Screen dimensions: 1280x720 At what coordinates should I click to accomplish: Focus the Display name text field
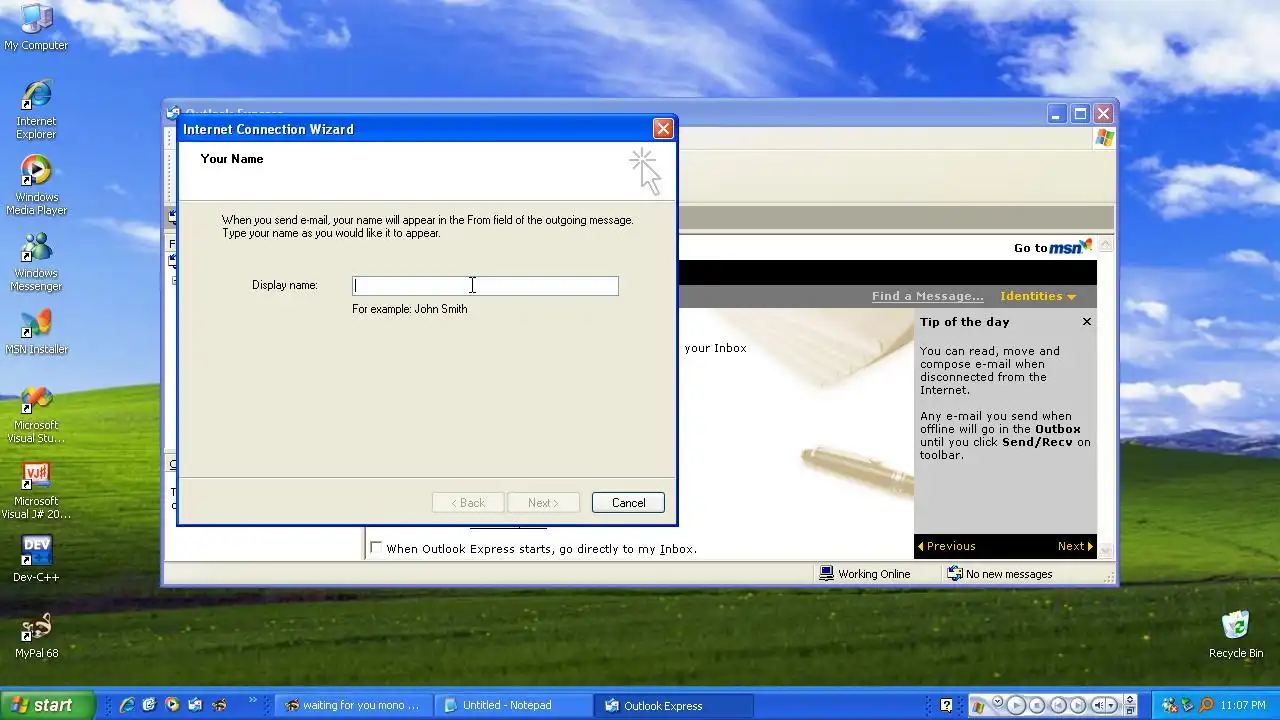[485, 286]
